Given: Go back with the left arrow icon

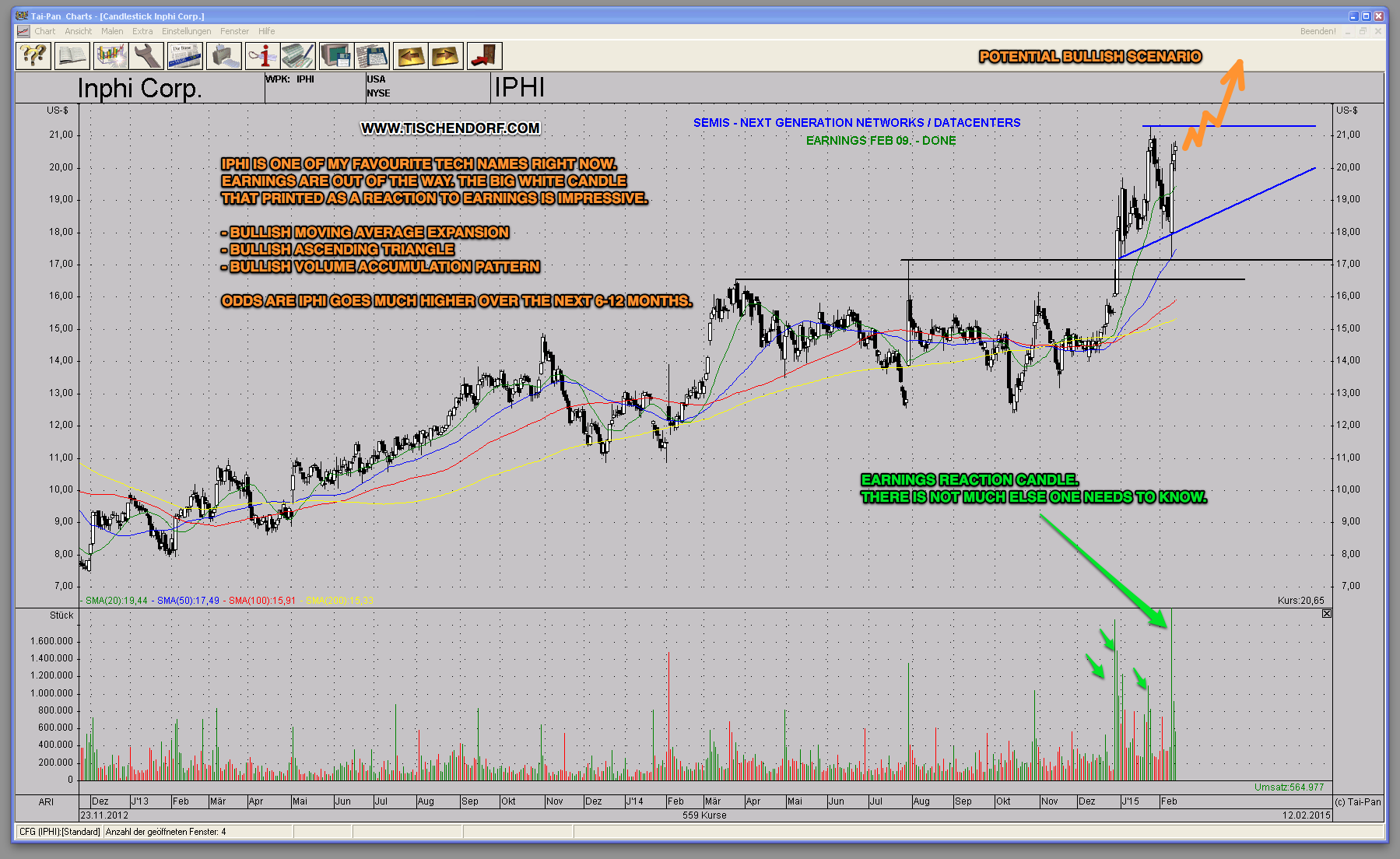Looking at the screenshot, I should pos(410,56).
